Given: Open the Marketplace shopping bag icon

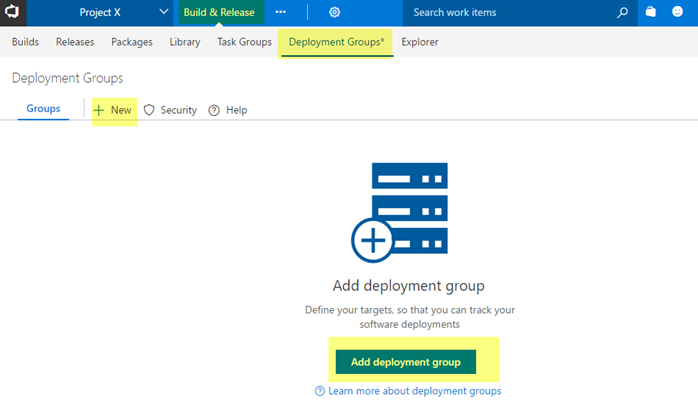Looking at the screenshot, I should coord(651,12).
